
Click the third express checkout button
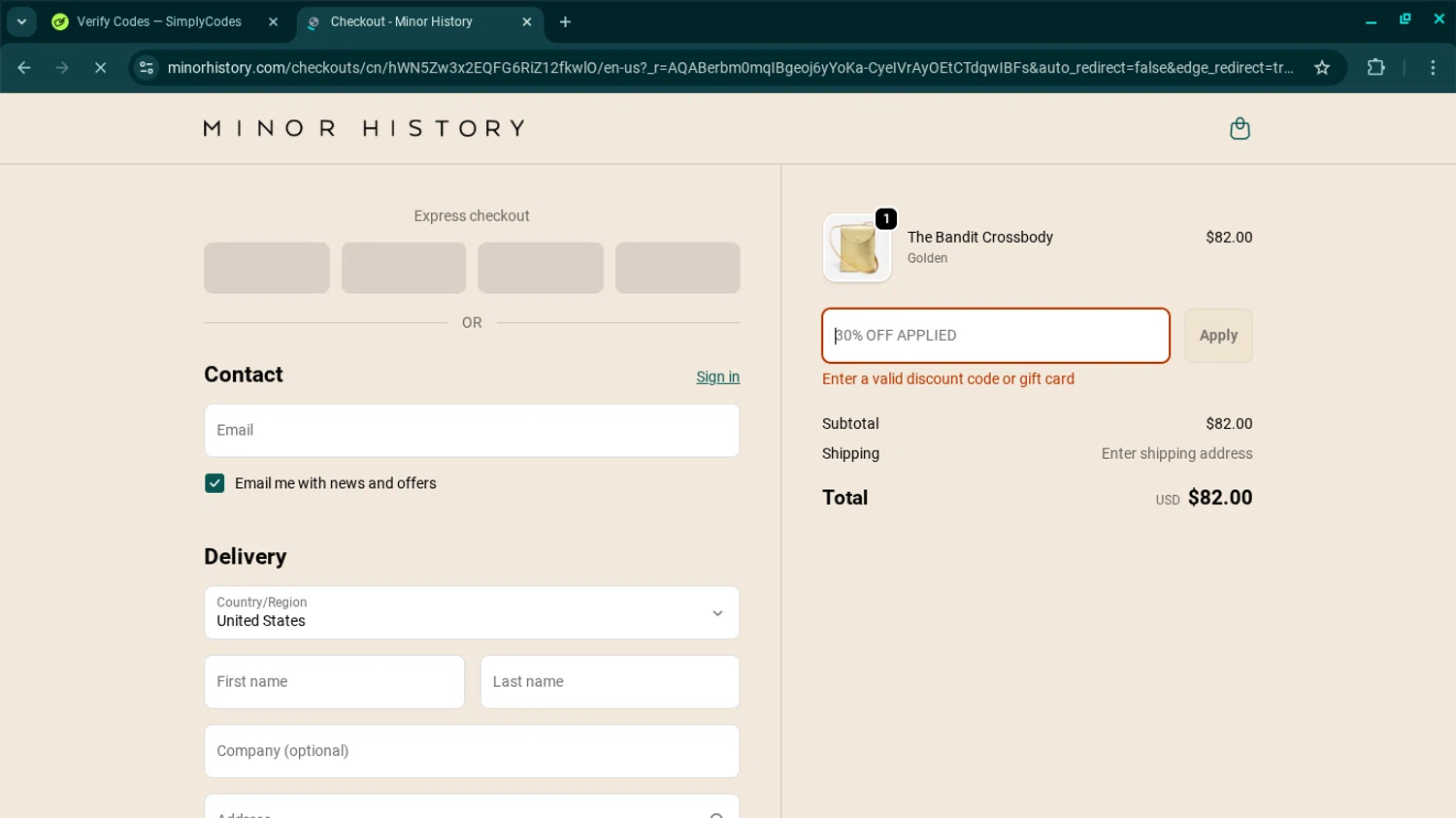[541, 268]
